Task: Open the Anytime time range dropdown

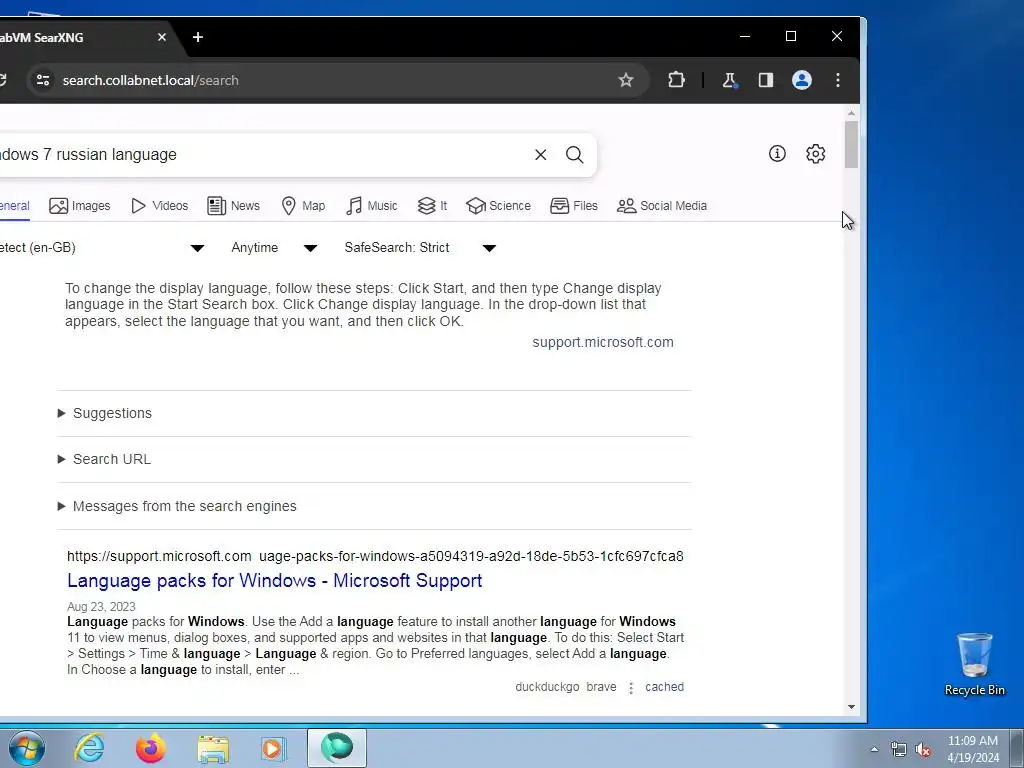Action: (274, 248)
